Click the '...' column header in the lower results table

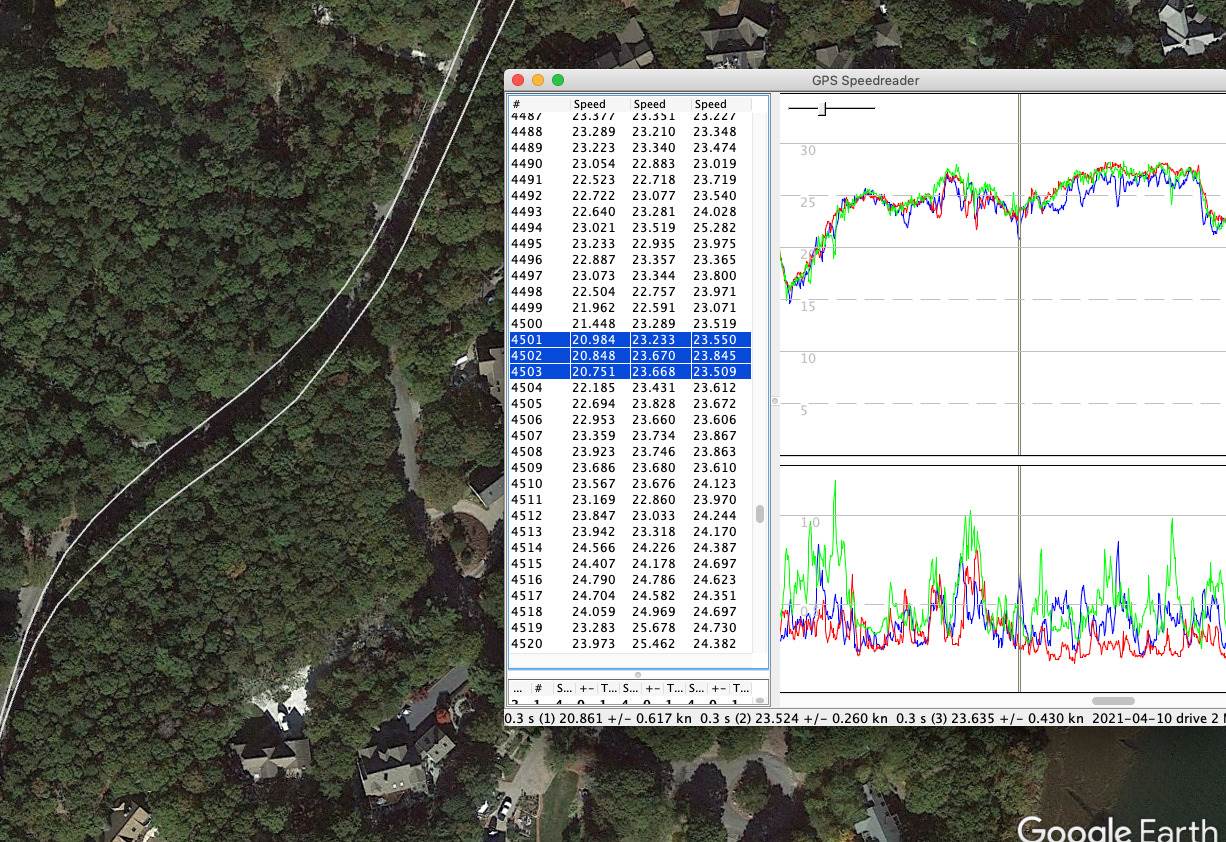[518, 689]
